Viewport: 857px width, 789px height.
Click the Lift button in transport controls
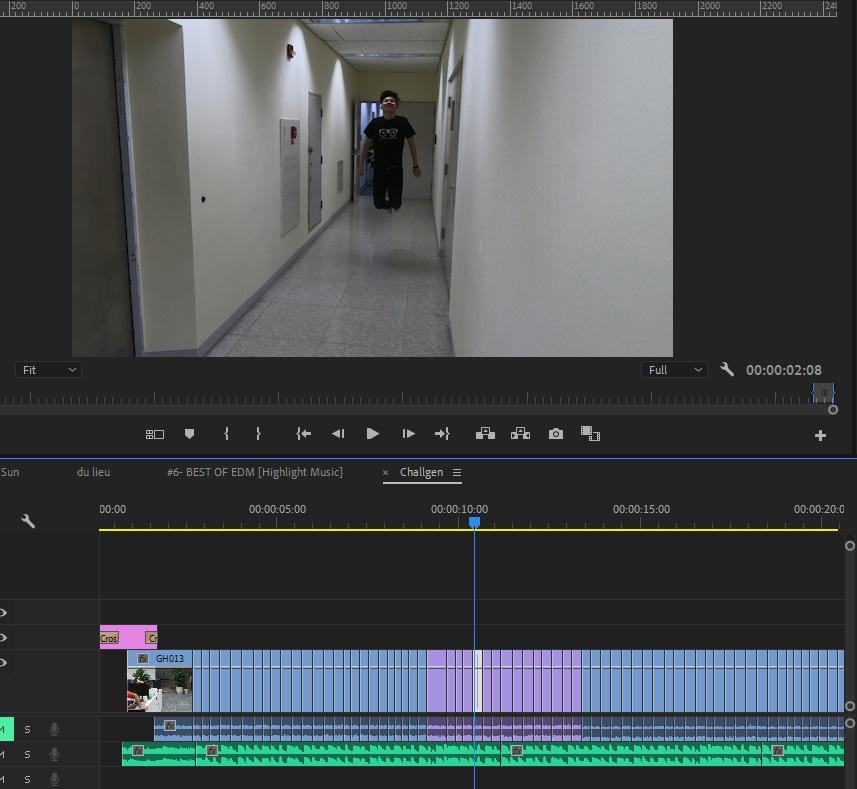point(485,434)
